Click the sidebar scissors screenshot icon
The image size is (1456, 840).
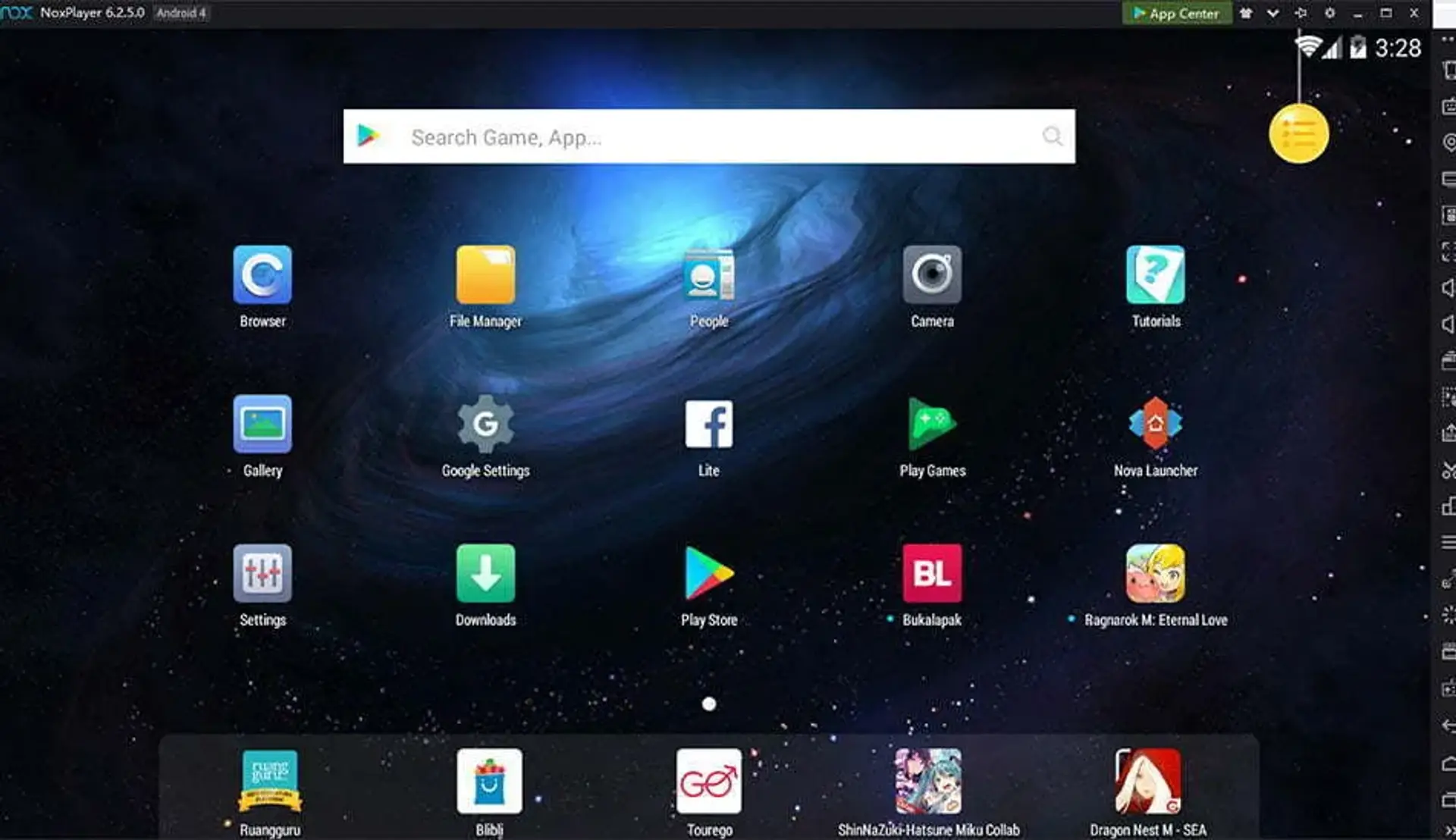coord(1449,470)
